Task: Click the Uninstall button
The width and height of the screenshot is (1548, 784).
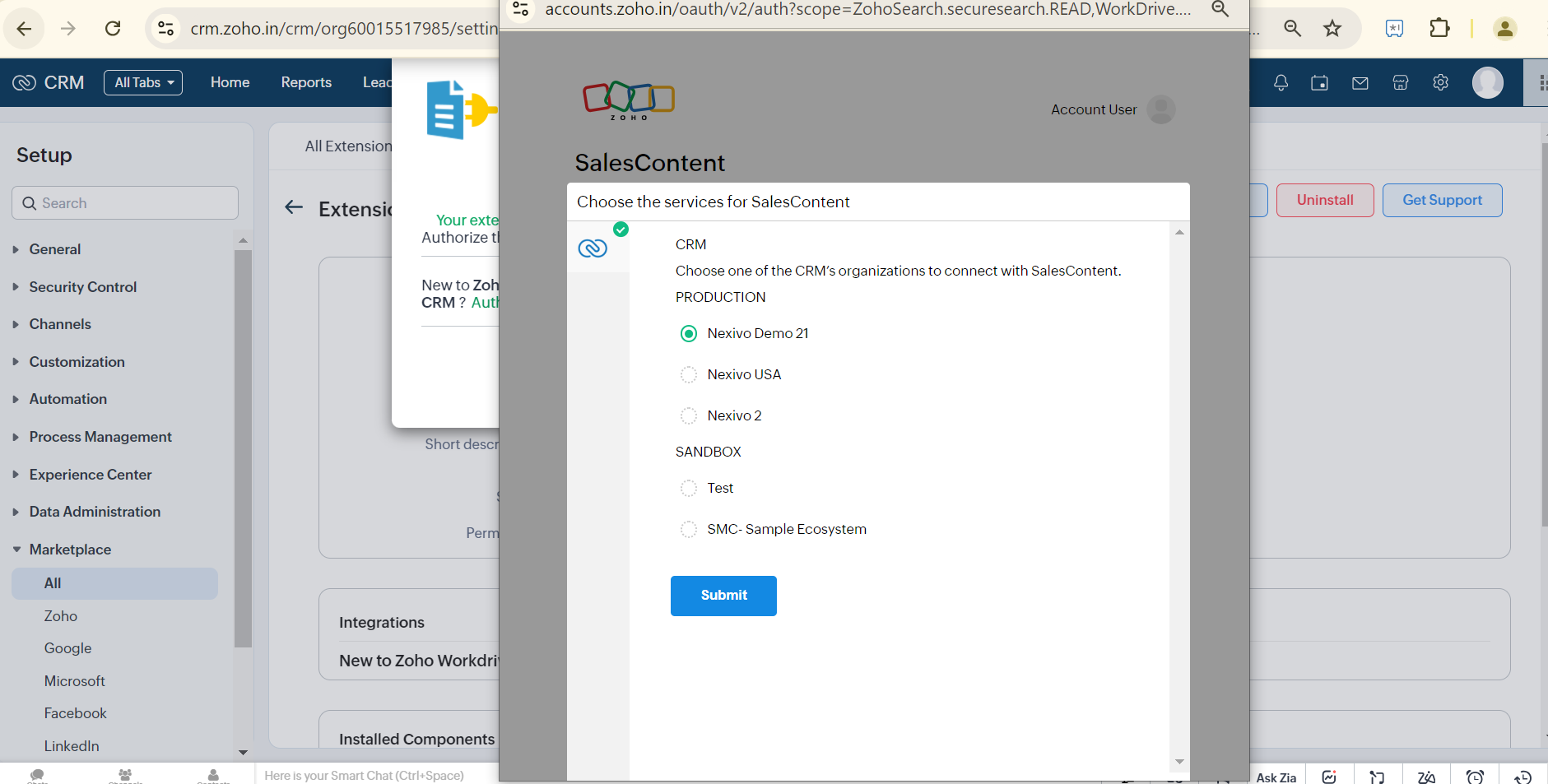Action: pos(1325,200)
